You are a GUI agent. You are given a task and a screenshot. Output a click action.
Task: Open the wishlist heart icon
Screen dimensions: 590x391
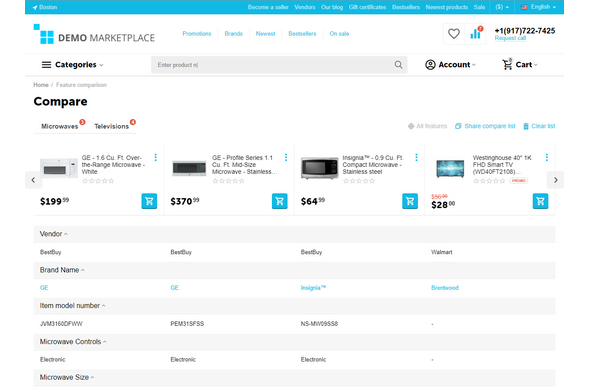pyautogui.click(x=453, y=34)
